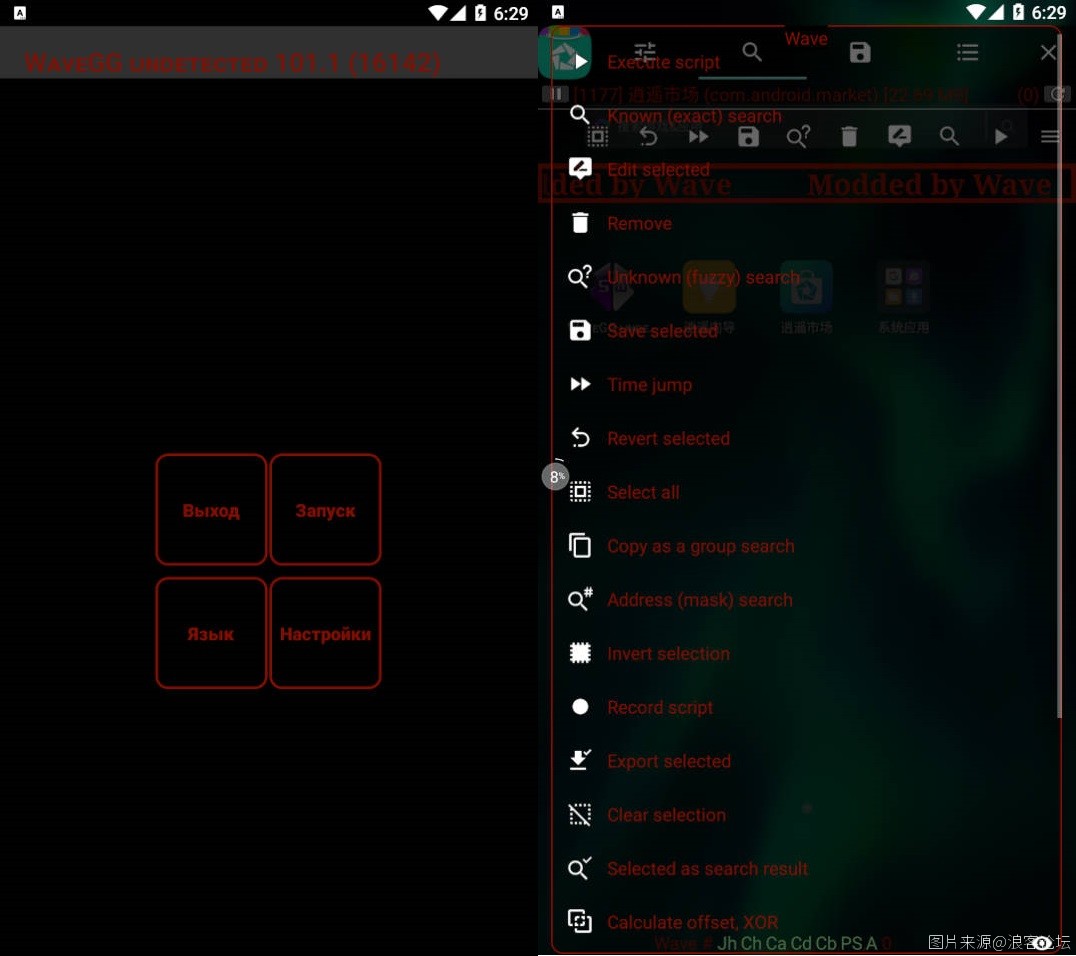Toggle the pause icon beside process name
This screenshot has width=1076, height=956.
pos(554,94)
